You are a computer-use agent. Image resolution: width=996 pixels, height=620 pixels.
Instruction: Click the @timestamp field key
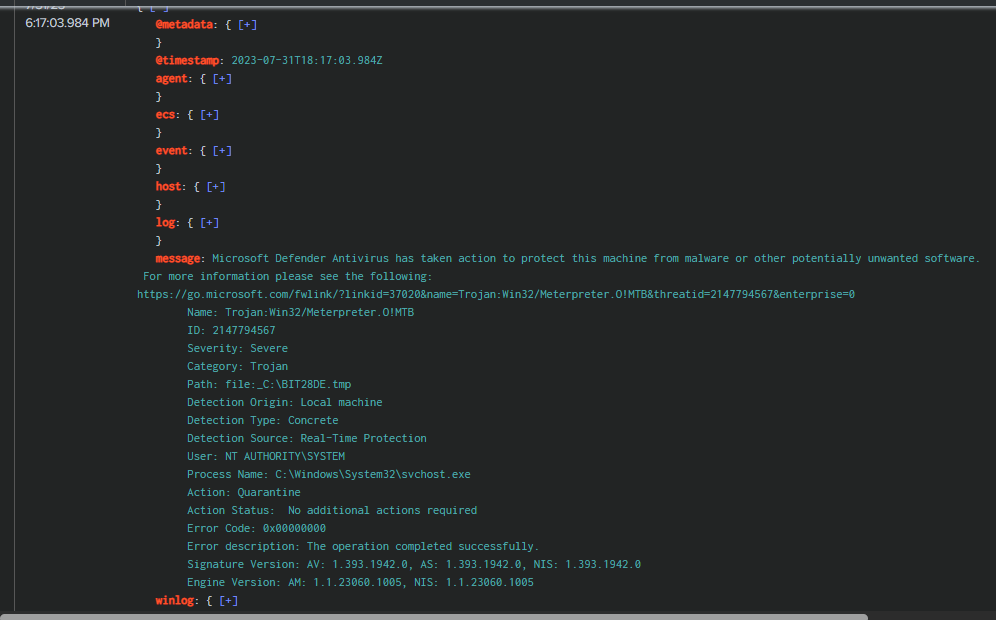pos(187,60)
